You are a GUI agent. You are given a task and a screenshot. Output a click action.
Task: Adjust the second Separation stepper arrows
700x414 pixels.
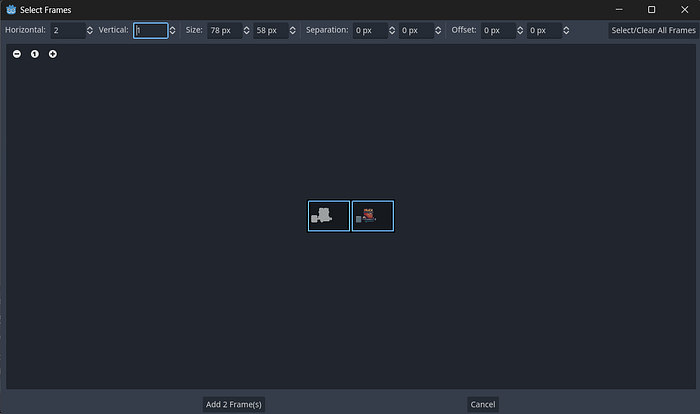tap(438, 30)
